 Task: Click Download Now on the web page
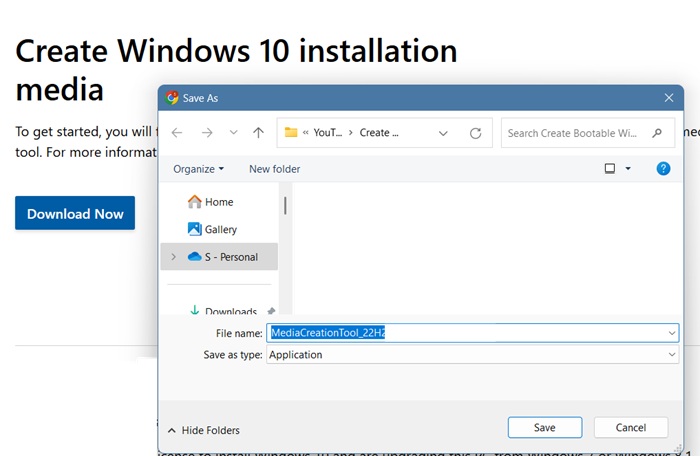tap(75, 213)
